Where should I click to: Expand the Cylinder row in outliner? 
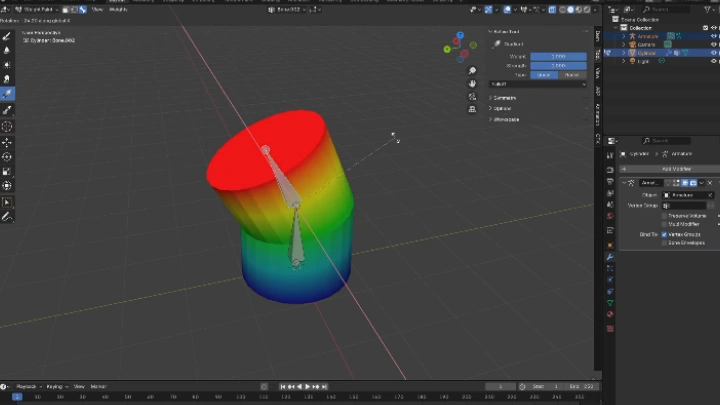[624, 53]
